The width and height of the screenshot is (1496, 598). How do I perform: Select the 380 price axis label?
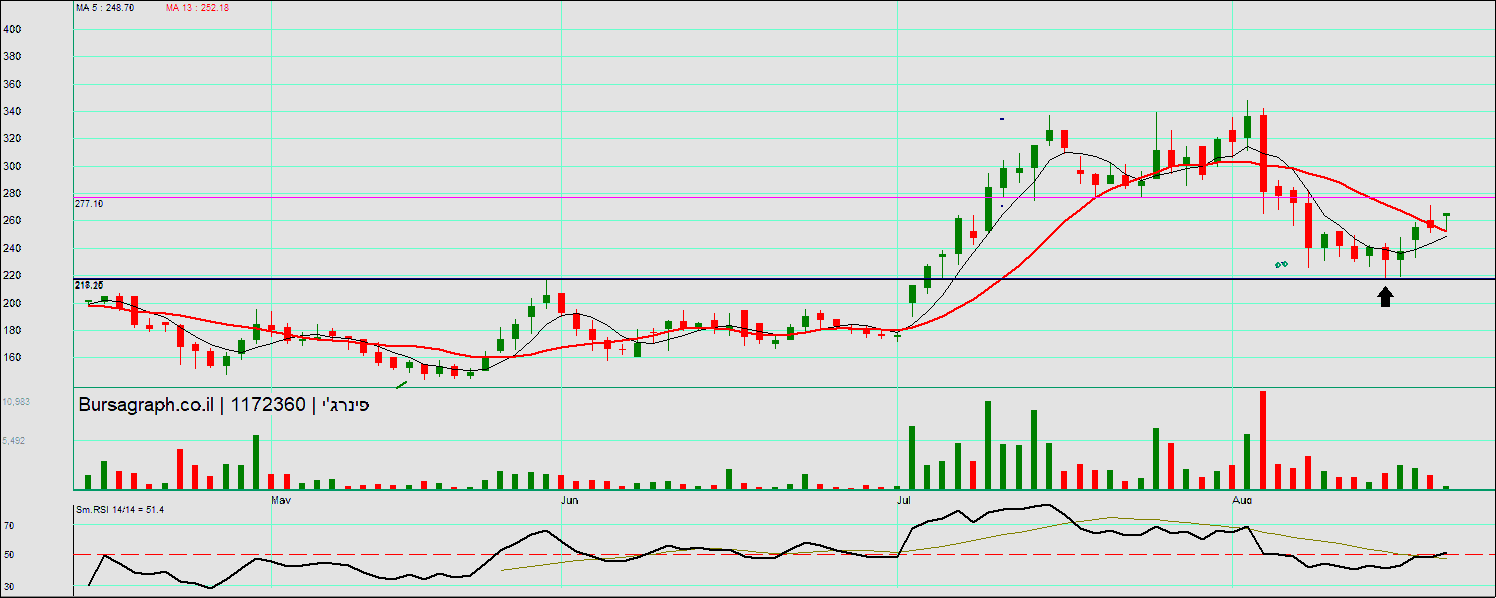coord(13,57)
